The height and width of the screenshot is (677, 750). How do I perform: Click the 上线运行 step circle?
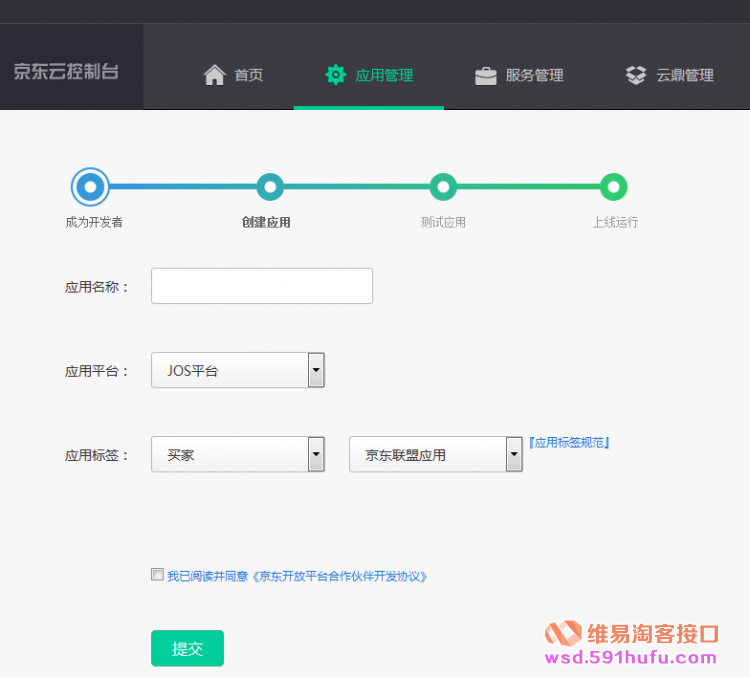(614, 187)
